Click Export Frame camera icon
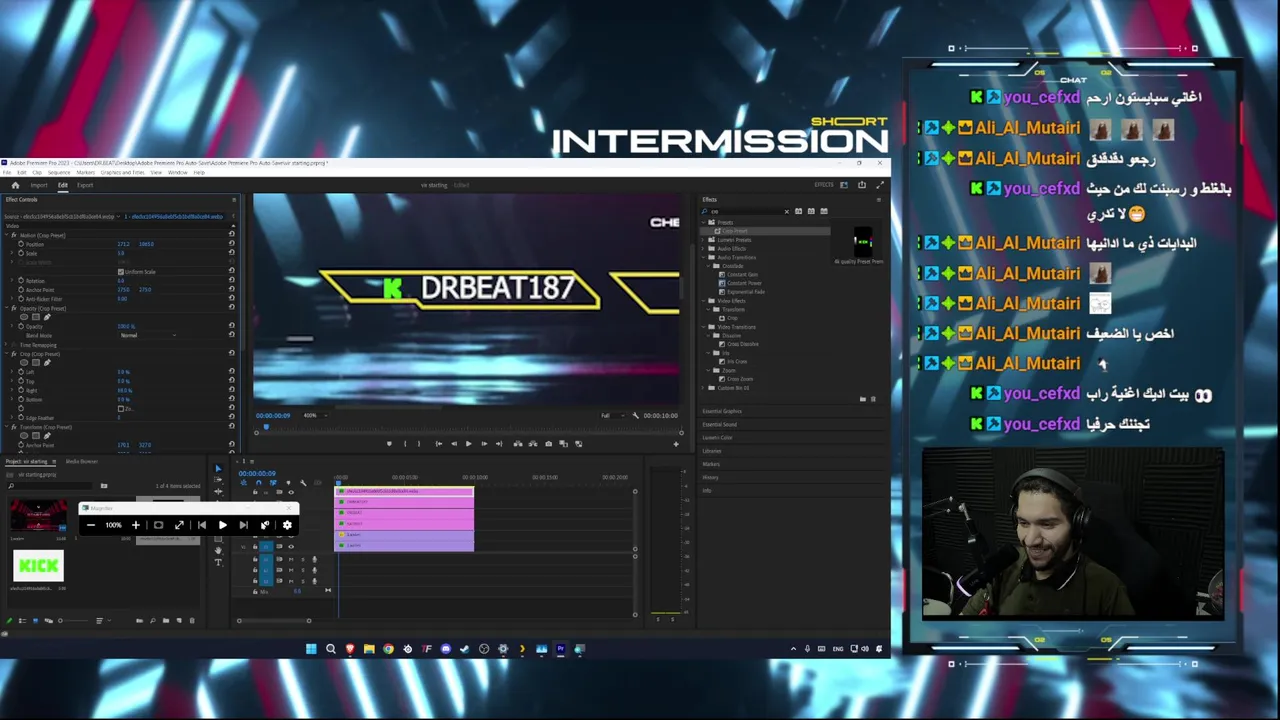Image resolution: width=1280 pixels, height=720 pixels. point(548,444)
